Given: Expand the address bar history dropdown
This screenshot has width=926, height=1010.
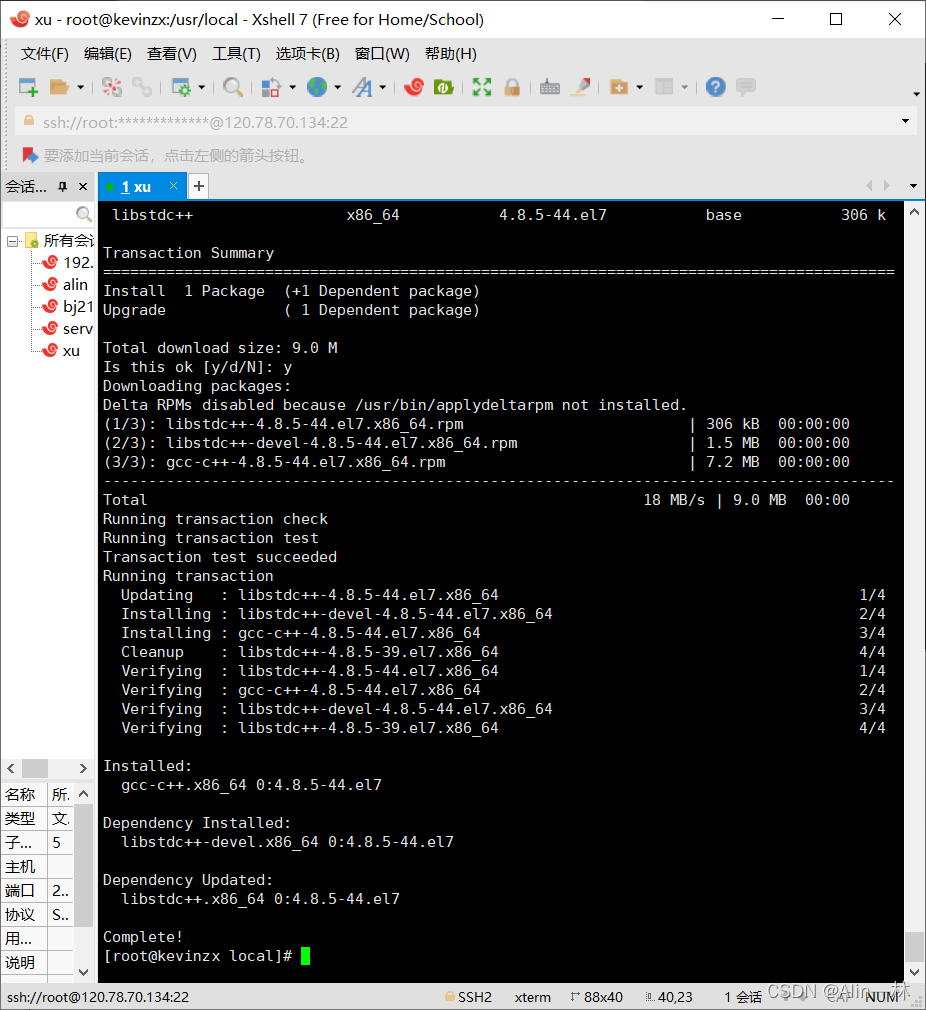Looking at the screenshot, I should [905, 121].
